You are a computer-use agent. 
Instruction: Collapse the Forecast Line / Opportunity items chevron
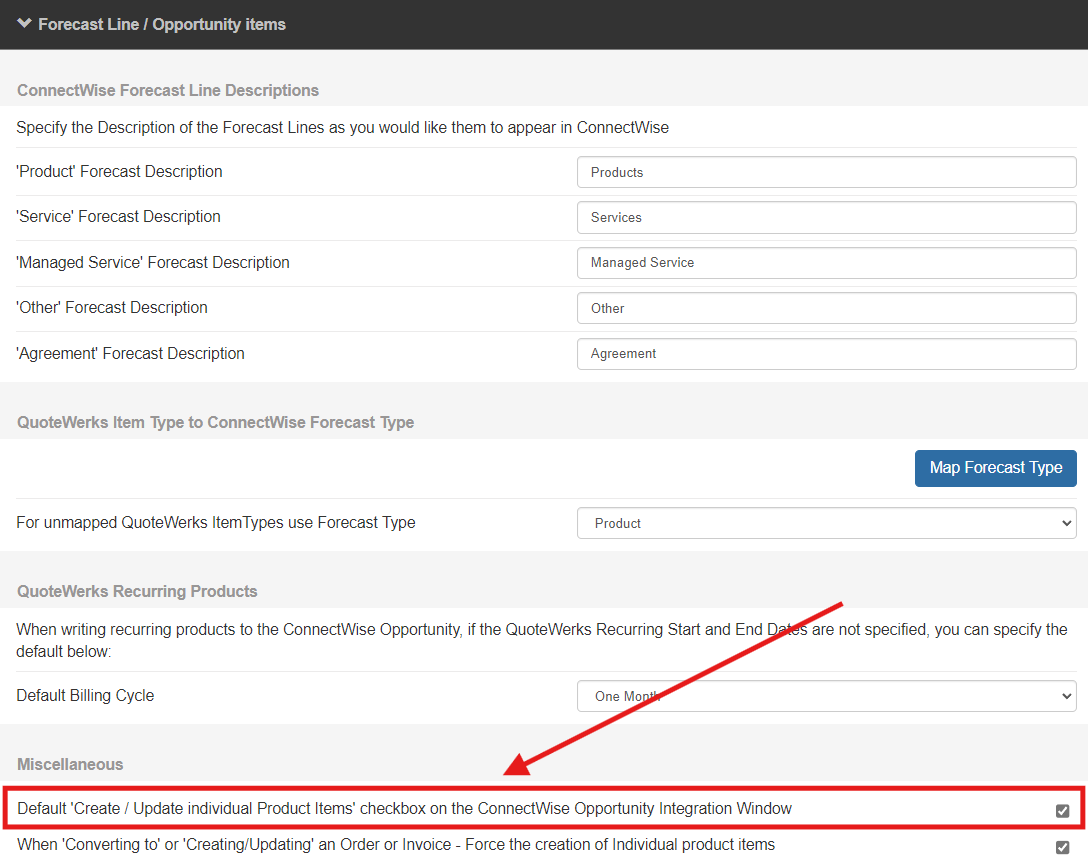point(24,24)
